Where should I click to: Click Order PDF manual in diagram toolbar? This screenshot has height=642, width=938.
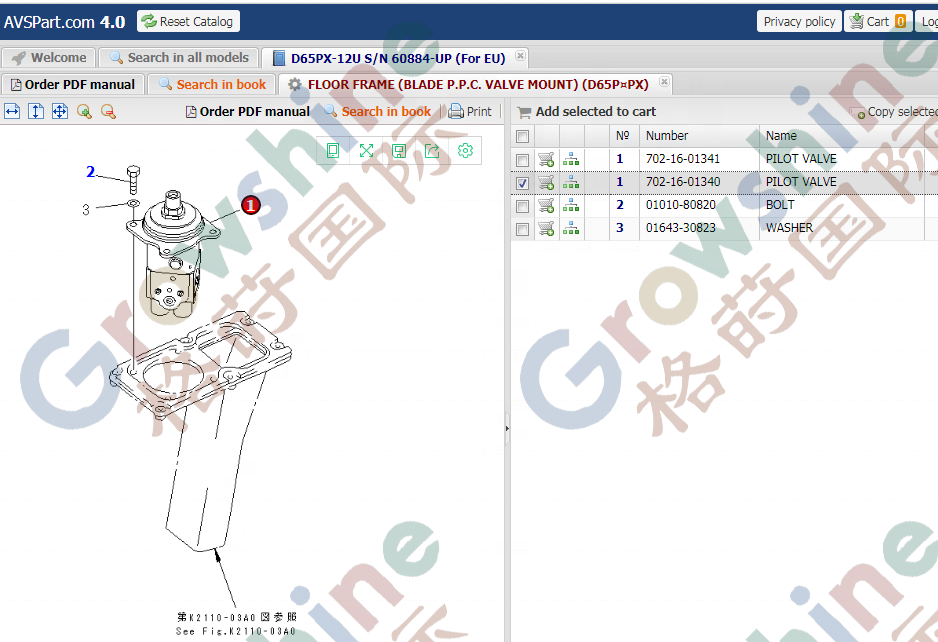click(x=248, y=111)
